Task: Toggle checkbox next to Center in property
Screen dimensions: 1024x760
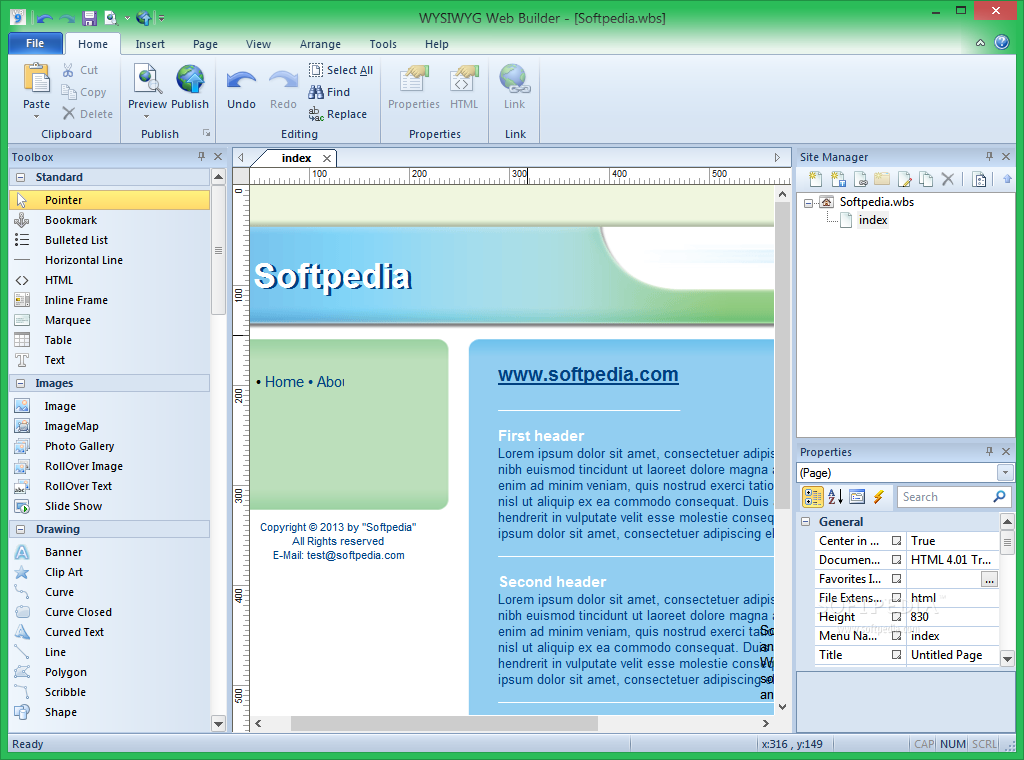Action: coord(897,541)
